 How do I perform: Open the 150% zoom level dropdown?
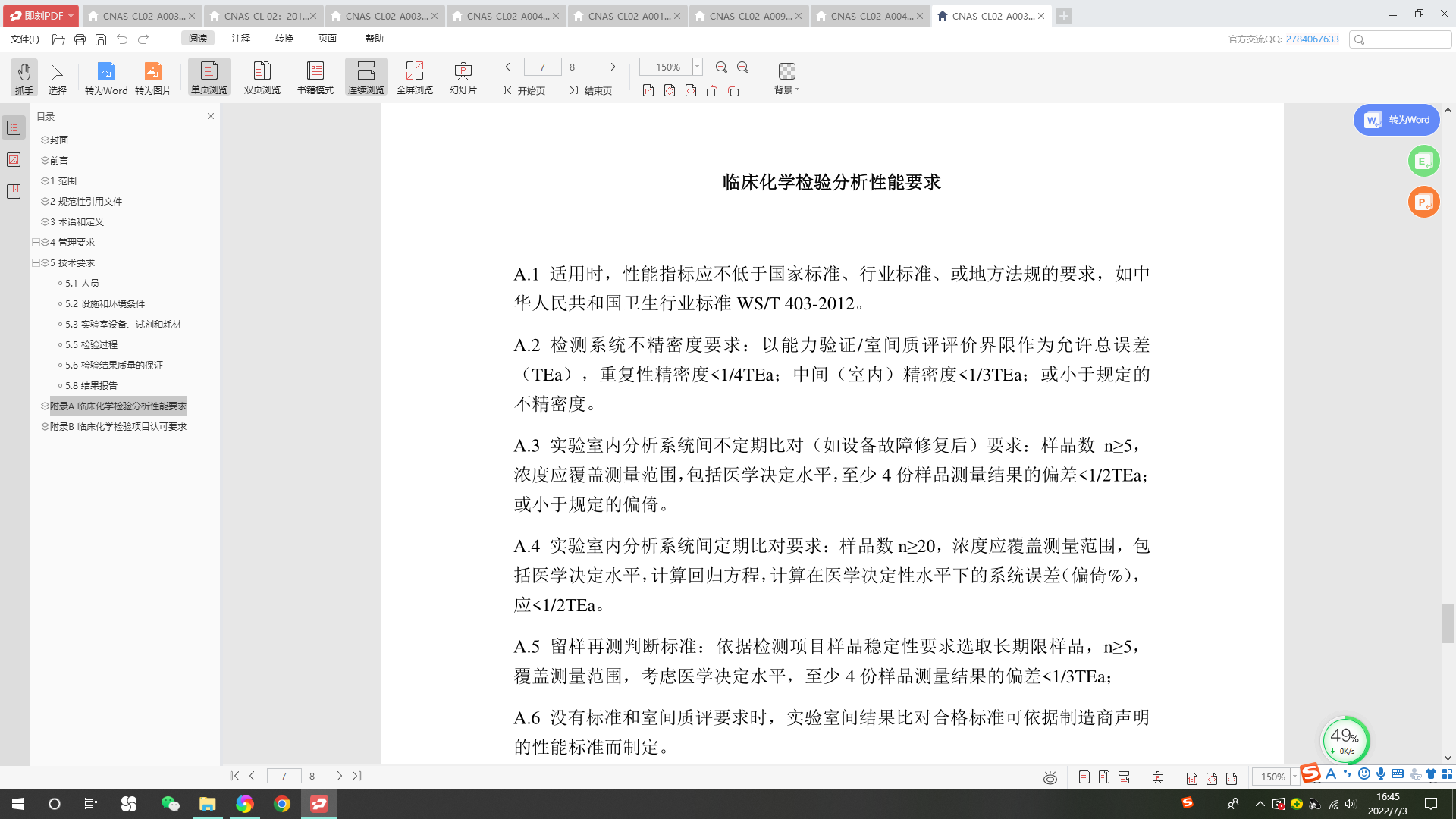click(697, 67)
